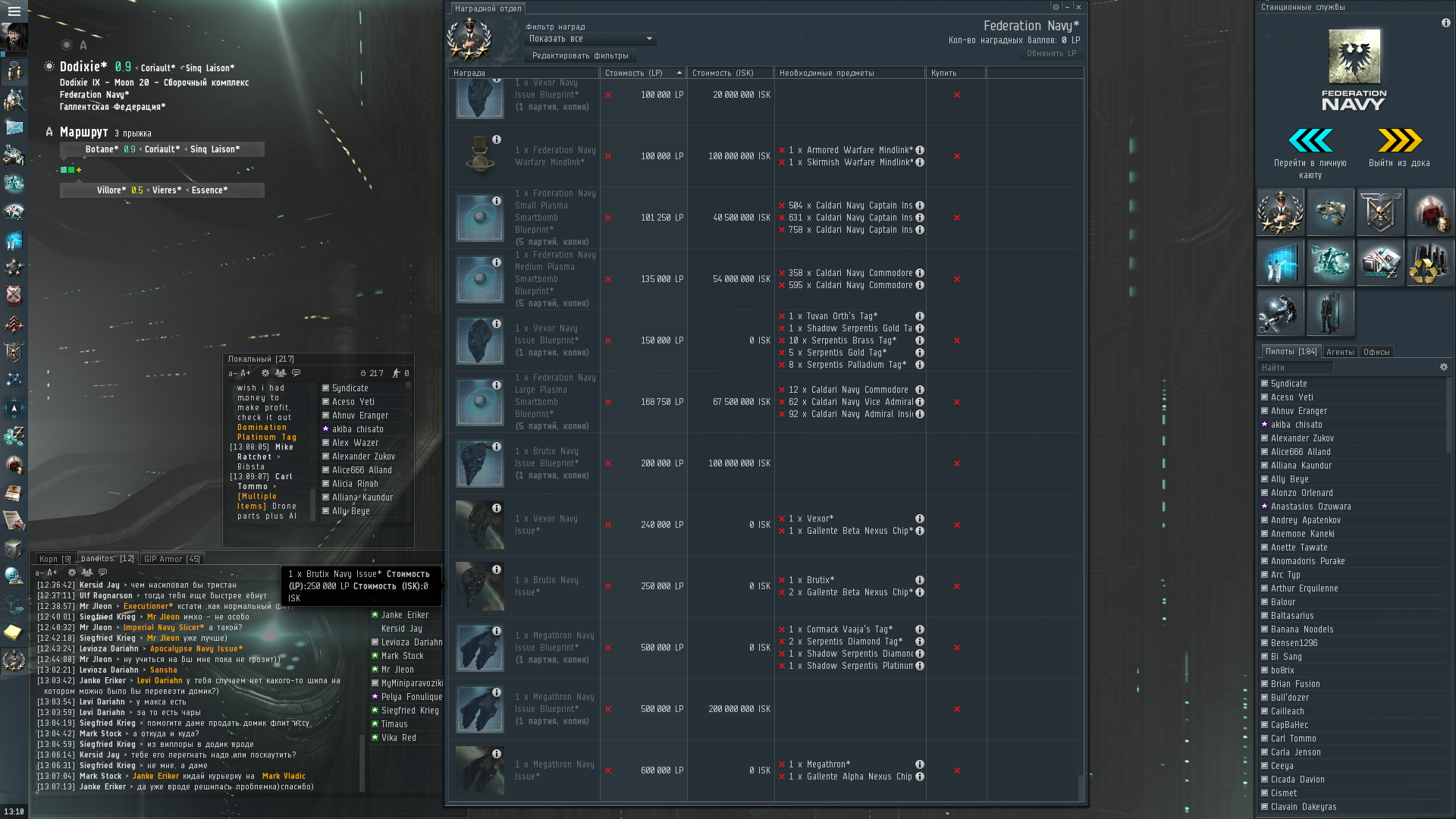Toggle Local chat member list icon
The image size is (1456, 819).
(x=280, y=373)
